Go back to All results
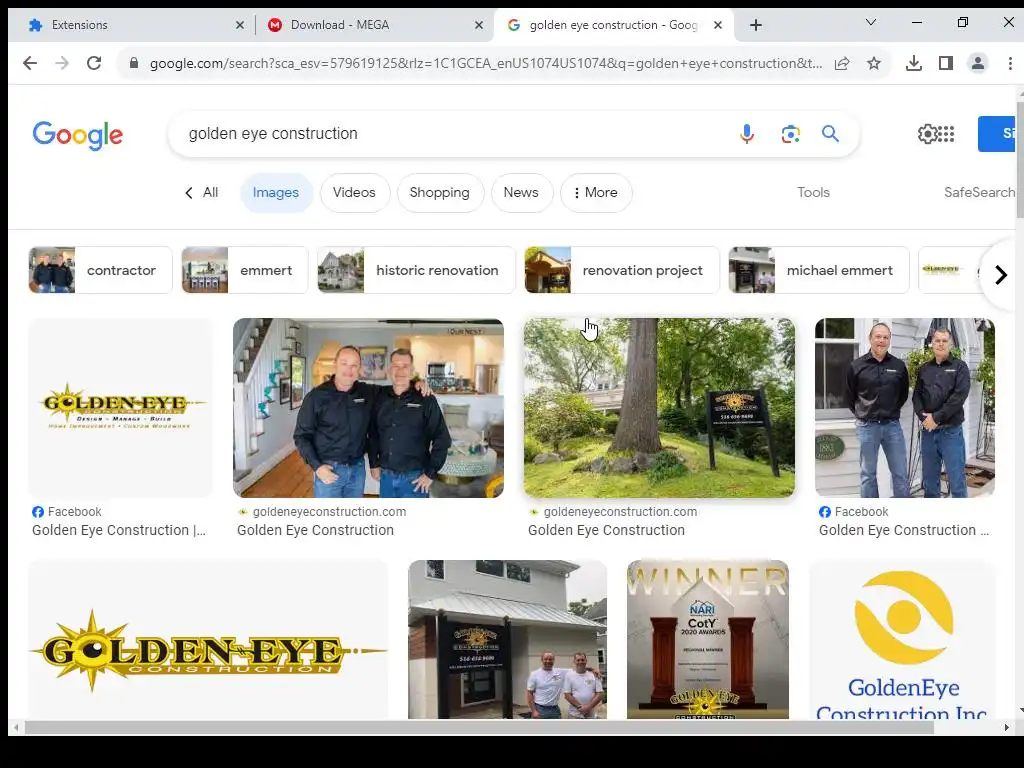Image resolution: width=1024 pixels, height=768 pixels. [202, 193]
